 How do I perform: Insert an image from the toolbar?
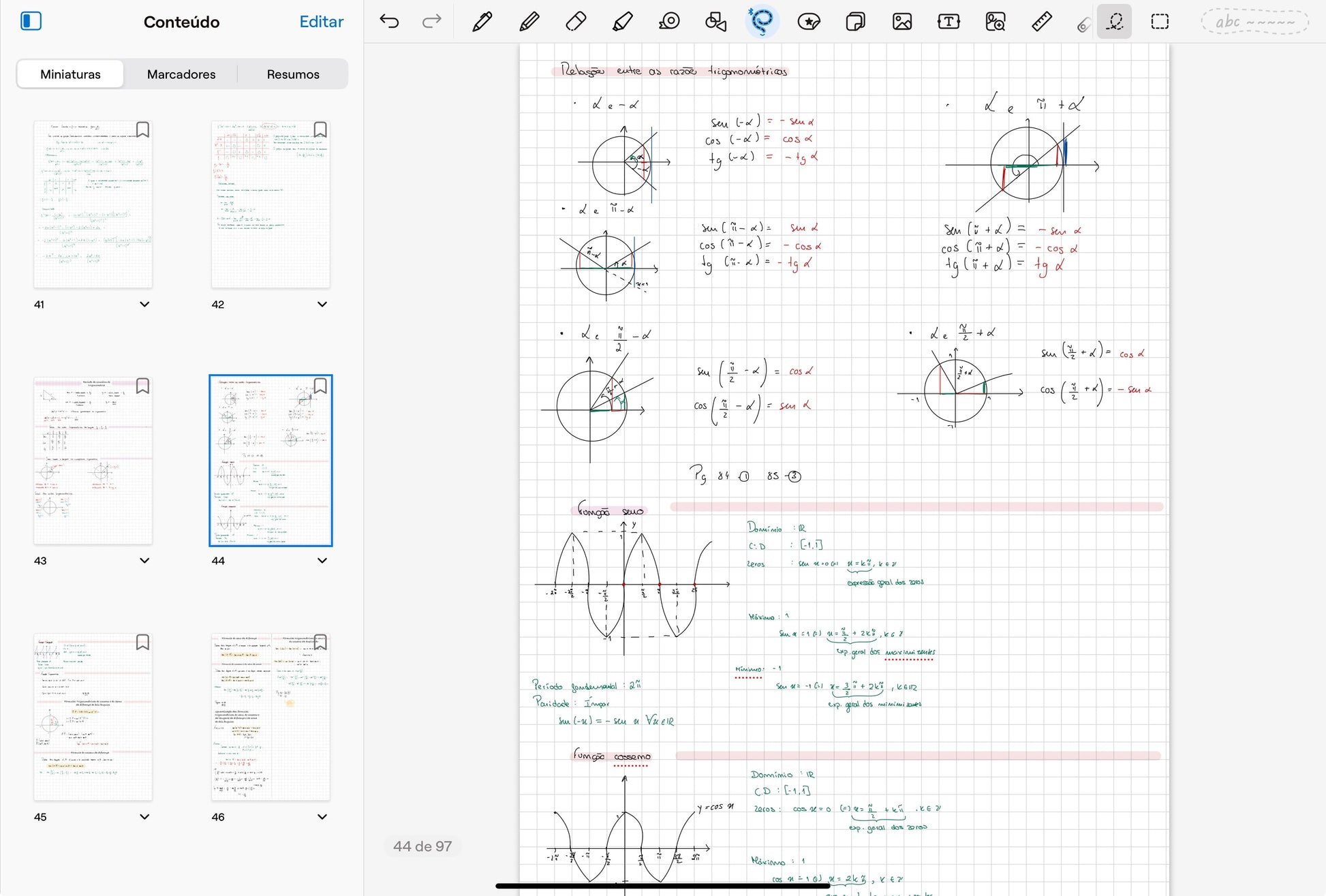point(901,22)
